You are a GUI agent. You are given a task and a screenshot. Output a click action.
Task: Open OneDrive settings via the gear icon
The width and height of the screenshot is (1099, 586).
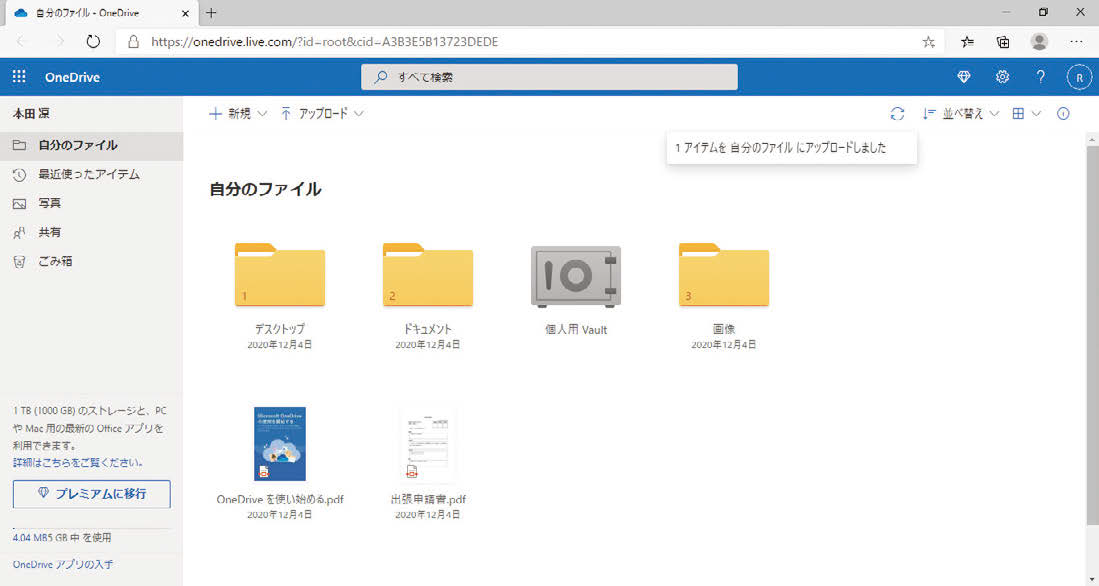[x=1001, y=76]
